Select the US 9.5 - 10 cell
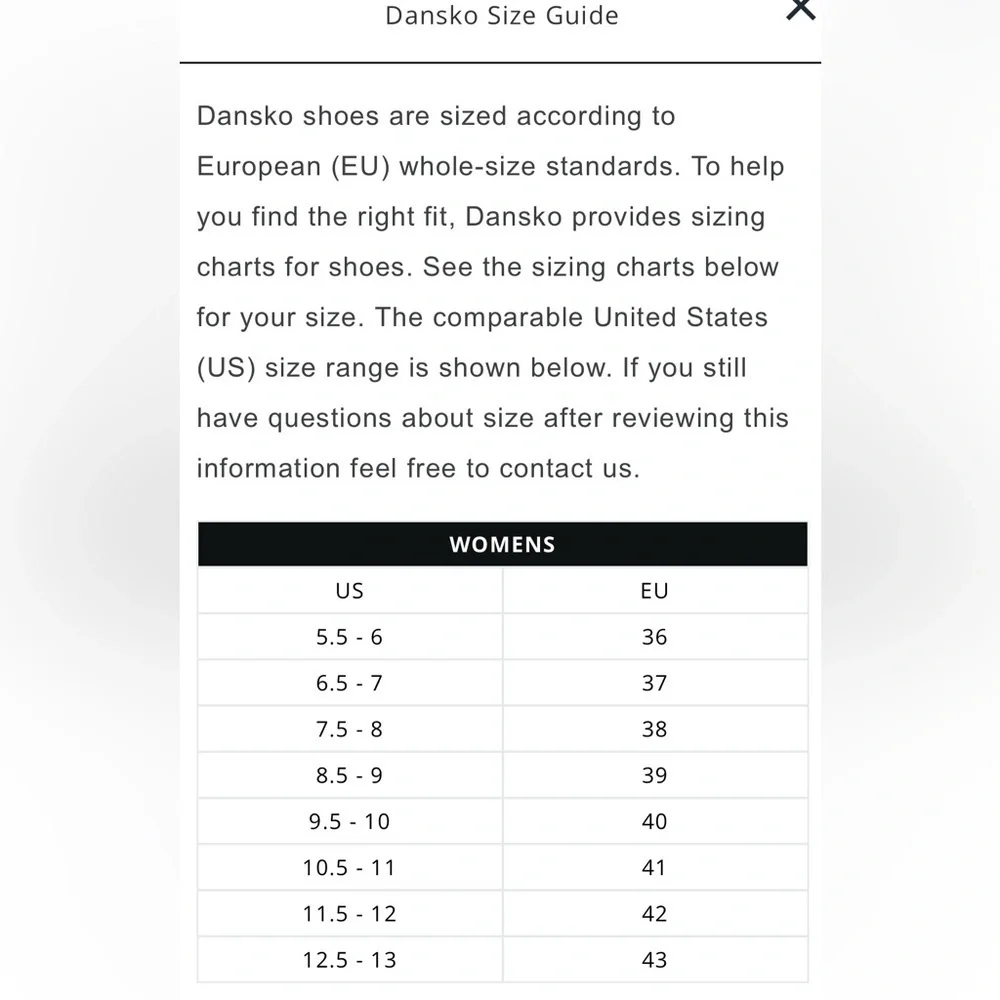The height and width of the screenshot is (1000, 1000). click(x=349, y=821)
